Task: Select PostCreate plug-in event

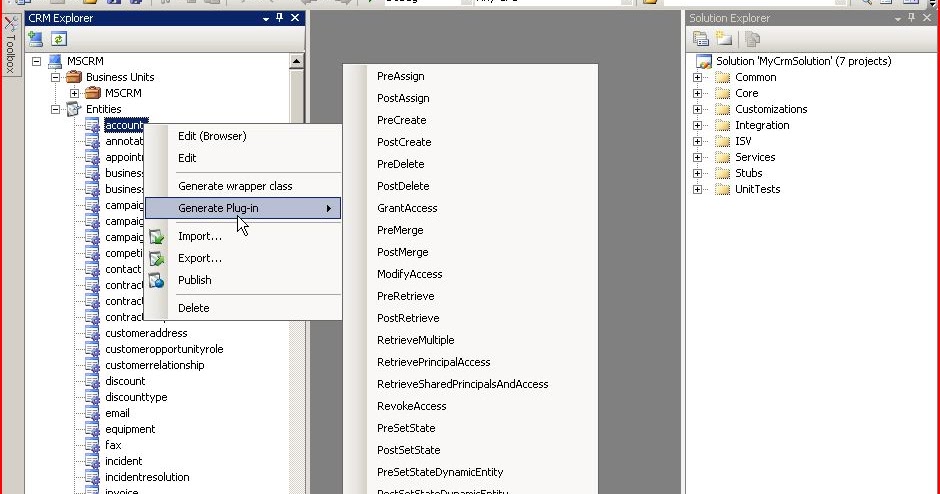Action: pyautogui.click(x=404, y=142)
